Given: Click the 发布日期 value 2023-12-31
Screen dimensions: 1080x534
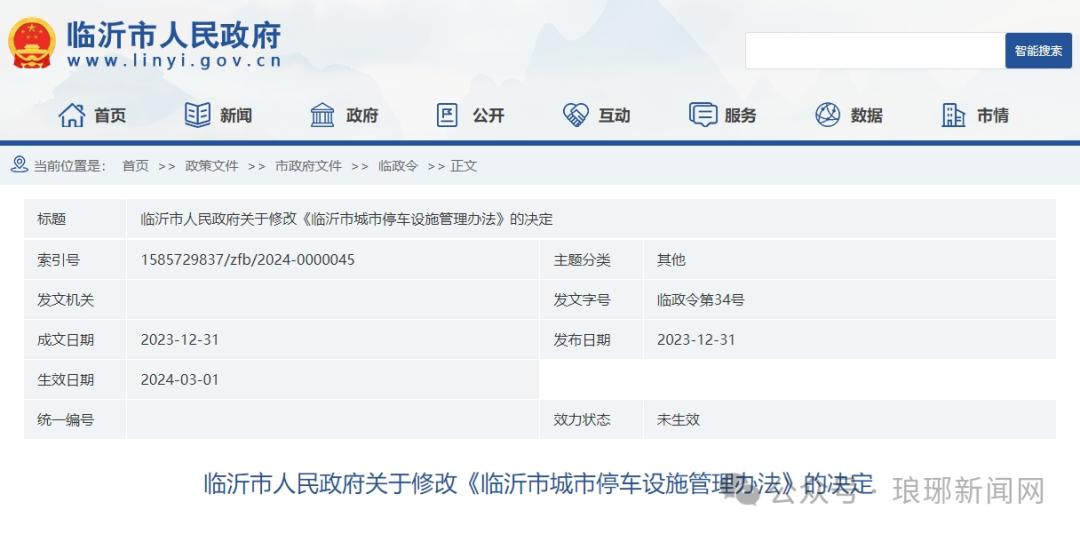Looking at the screenshot, I should tap(696, 340).
